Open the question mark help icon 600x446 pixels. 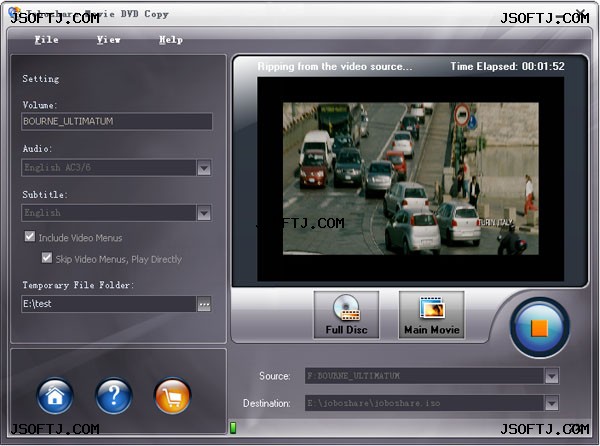click(114, 396)
